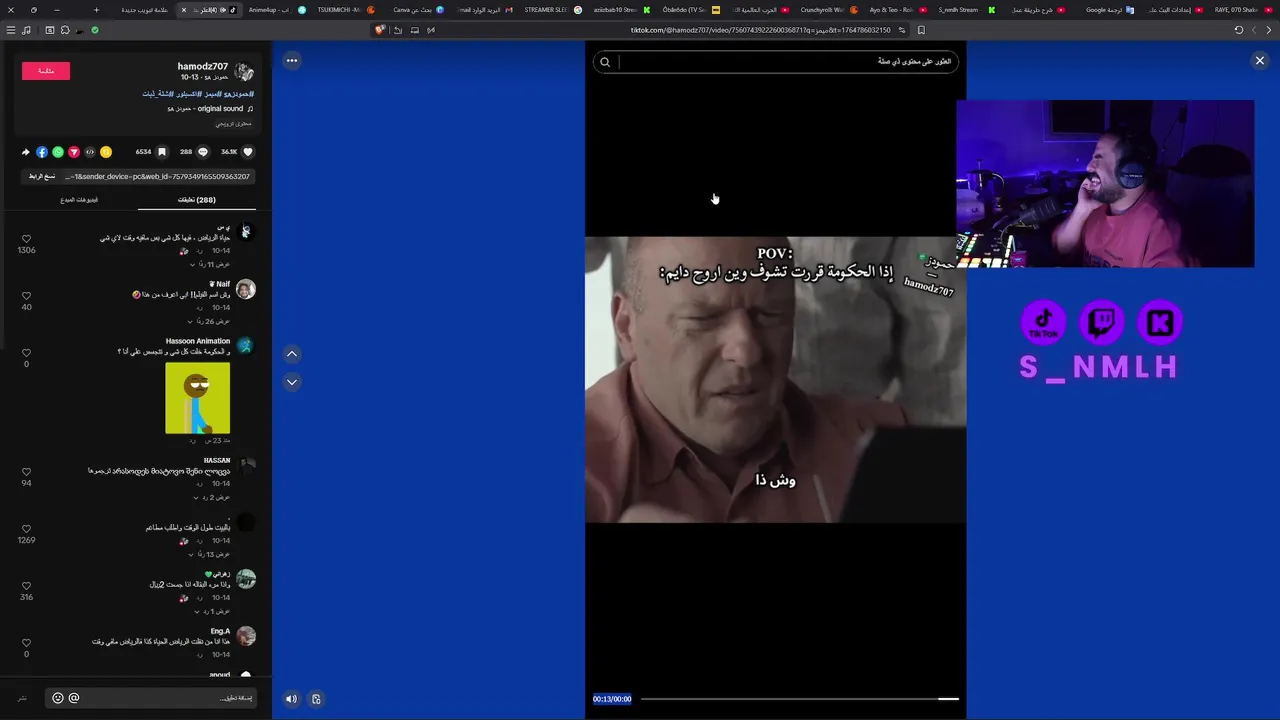Reload the page with the refresh icon
This screenshot has height=720, width=1280.
click(x=1239, y=30)
